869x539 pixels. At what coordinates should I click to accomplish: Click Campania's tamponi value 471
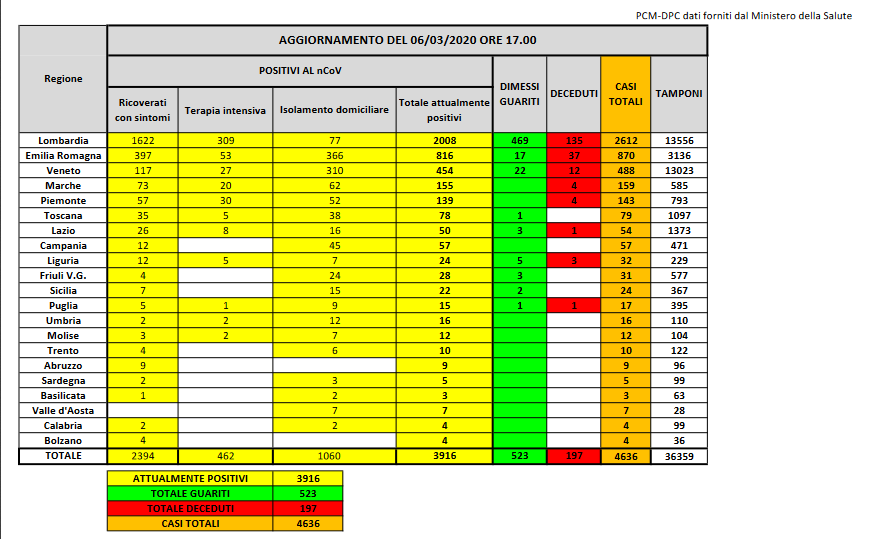(x=679, y=245)
